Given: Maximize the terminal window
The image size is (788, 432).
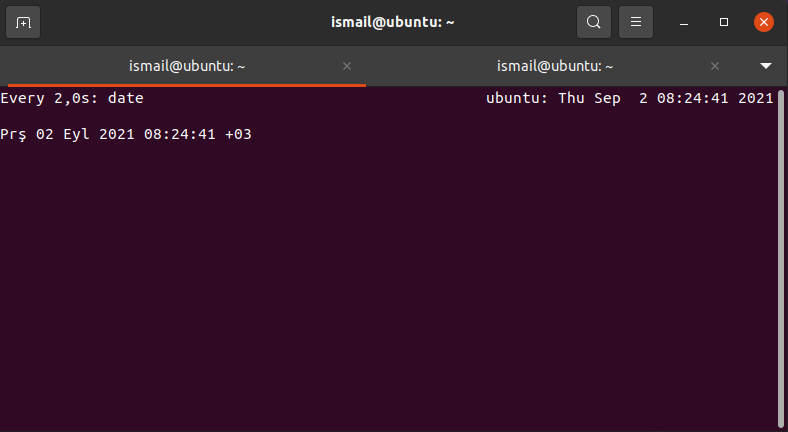Looking at the screenshot, I should point(724,22).
